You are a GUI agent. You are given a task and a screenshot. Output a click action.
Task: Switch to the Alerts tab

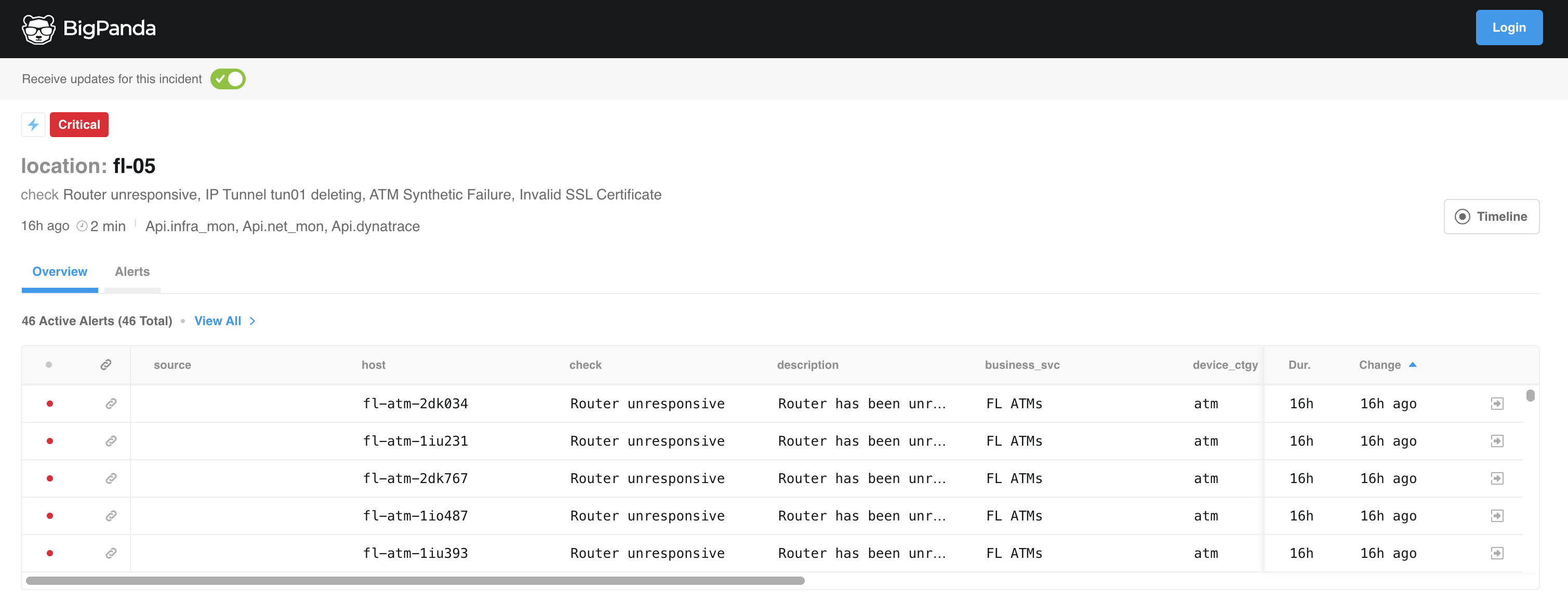131,271
